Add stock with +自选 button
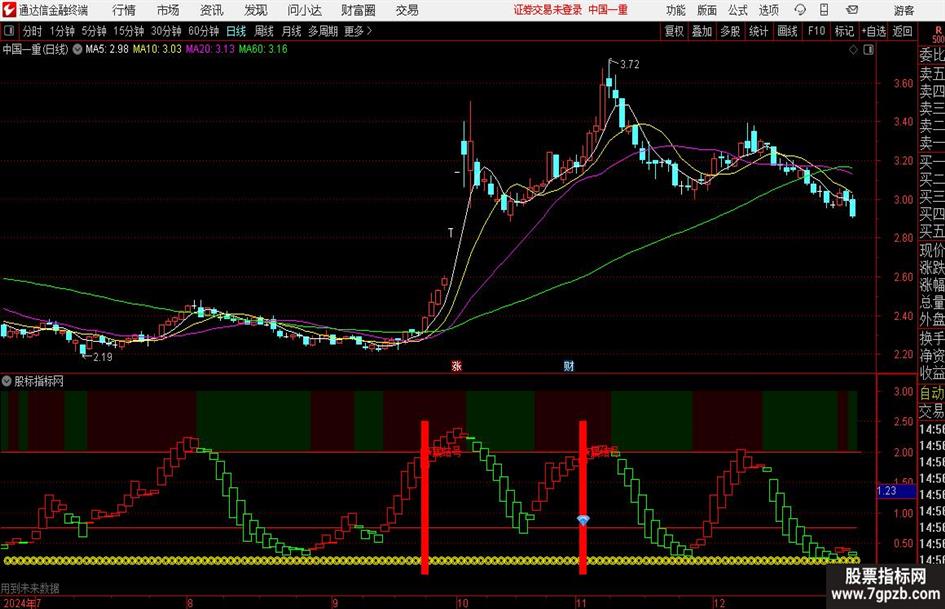 (874, 31)
